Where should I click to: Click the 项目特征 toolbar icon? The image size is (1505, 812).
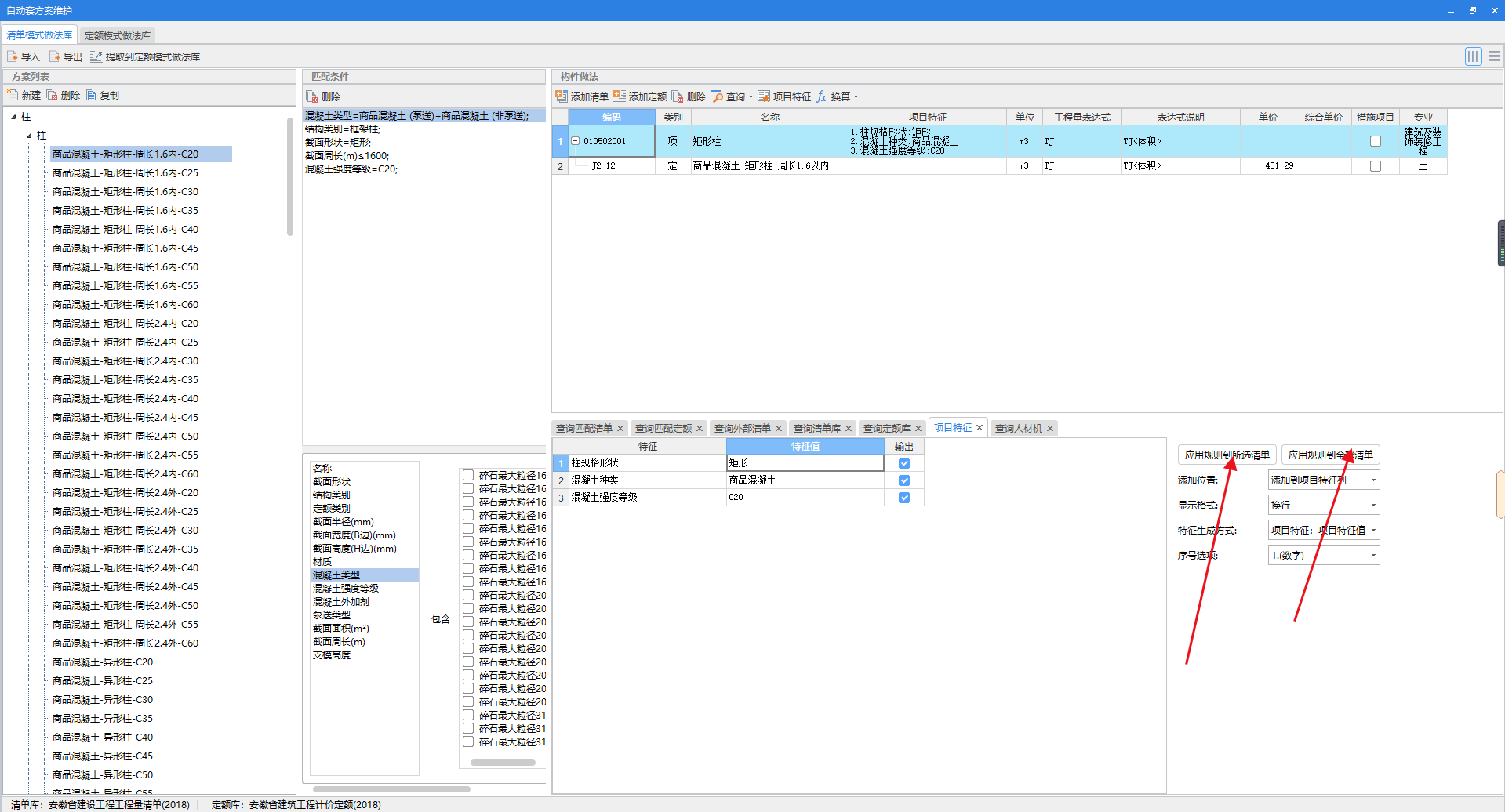(x=764, y=96)
